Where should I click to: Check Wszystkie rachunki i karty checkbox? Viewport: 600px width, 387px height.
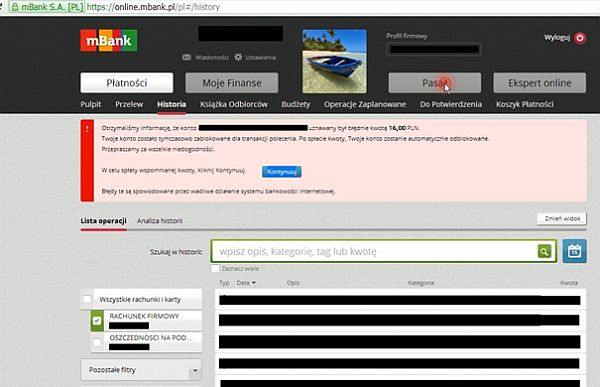coord(87,299)
